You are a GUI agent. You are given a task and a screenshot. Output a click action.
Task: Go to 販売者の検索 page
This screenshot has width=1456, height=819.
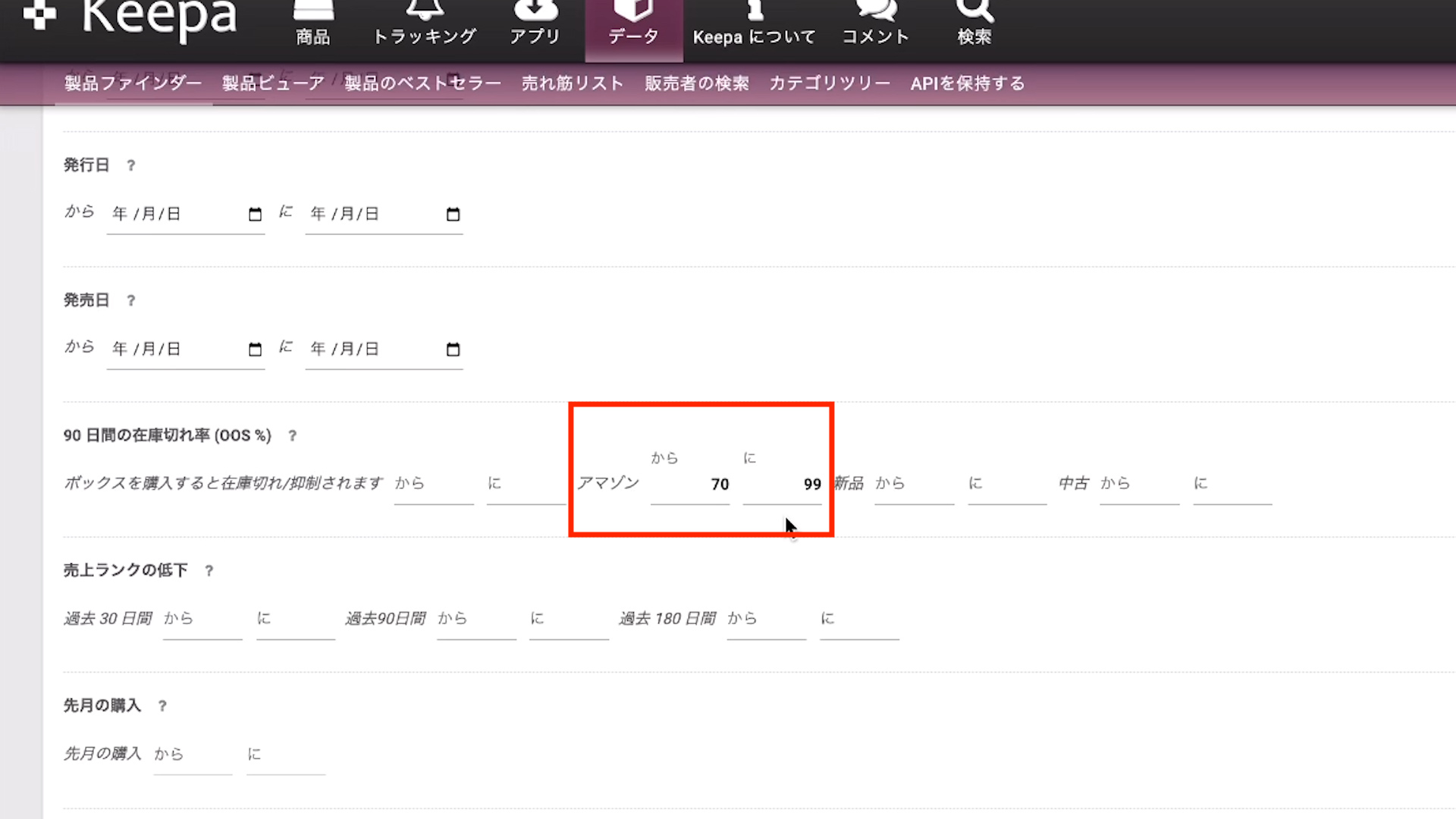[696, 83]
